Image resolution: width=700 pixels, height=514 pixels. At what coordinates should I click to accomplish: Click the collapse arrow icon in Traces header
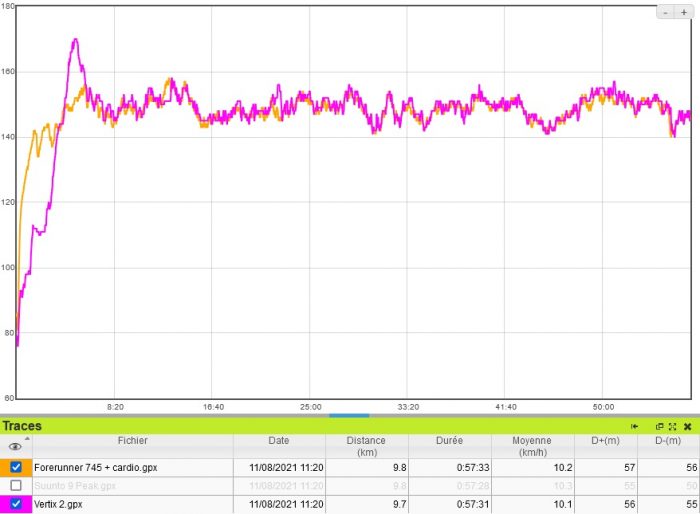(x=634, y=426)
